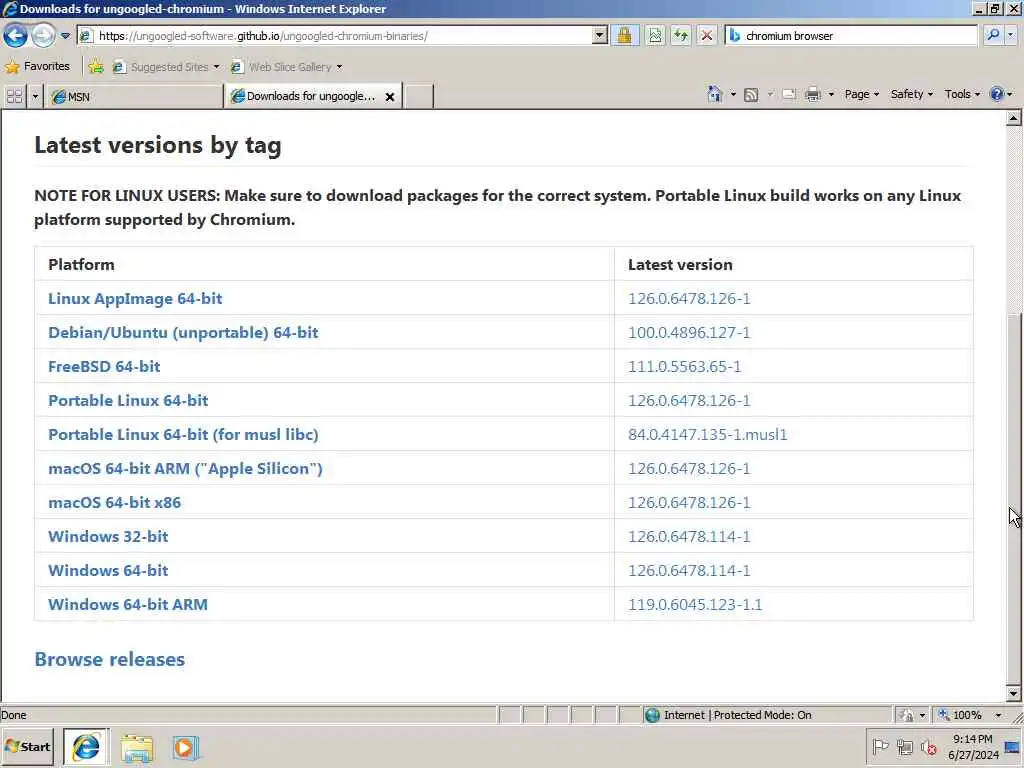
Task: Open the Favorites star button
Action: pos(37,67)
